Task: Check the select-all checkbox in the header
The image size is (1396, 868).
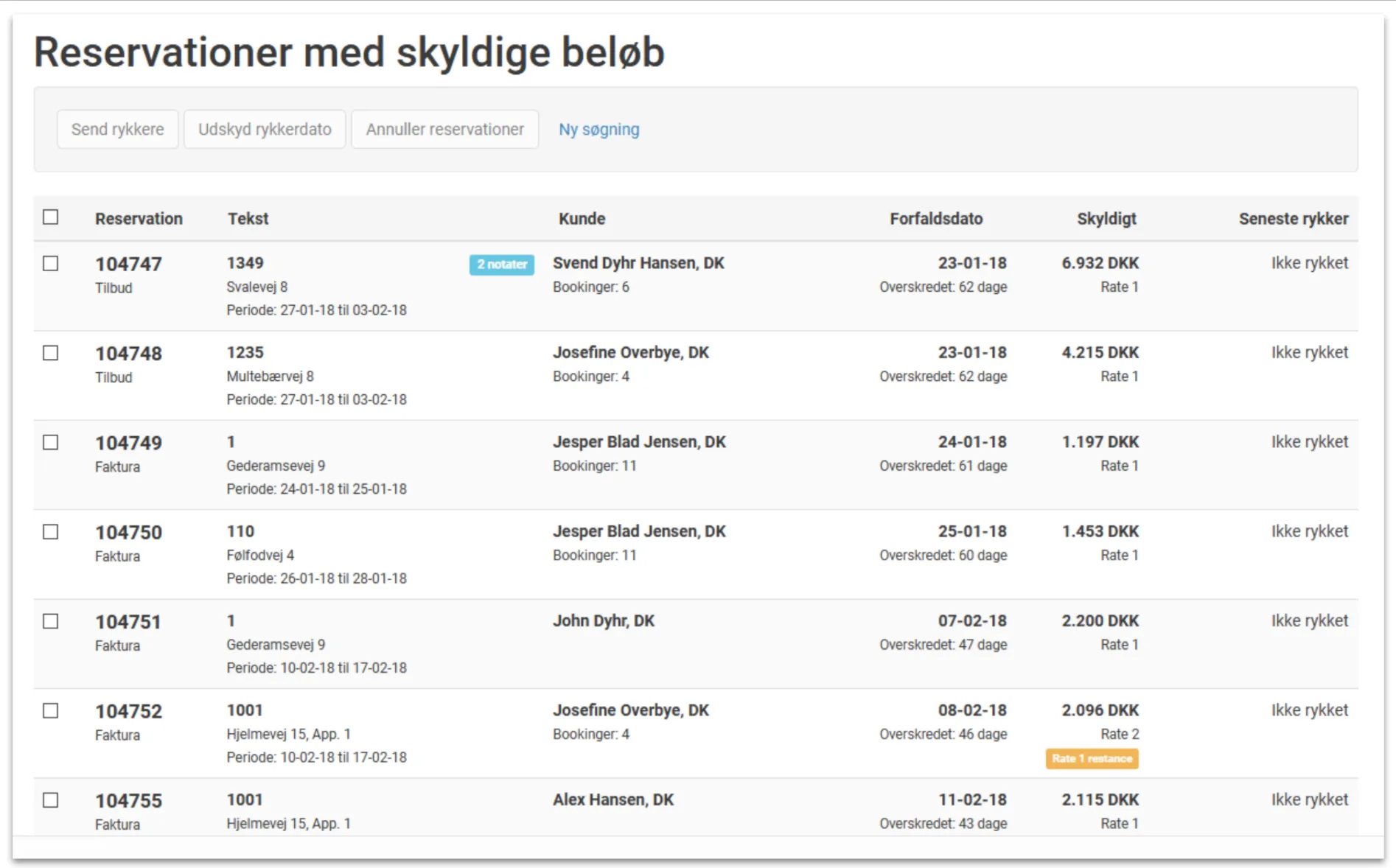Action: pyautogui.click(x=50, y=217)
